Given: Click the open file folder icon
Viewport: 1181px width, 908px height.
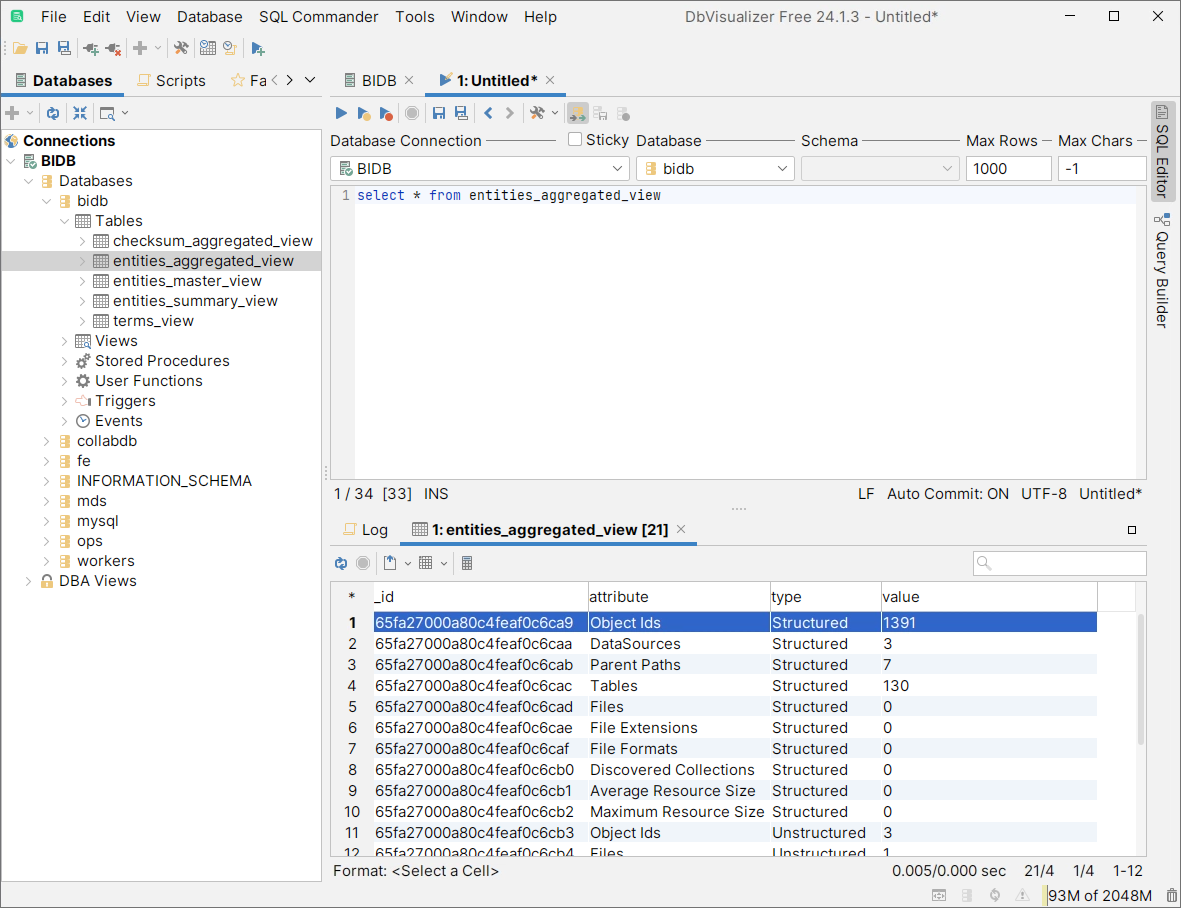Looking at the screenshot, I should click(20, 48).
